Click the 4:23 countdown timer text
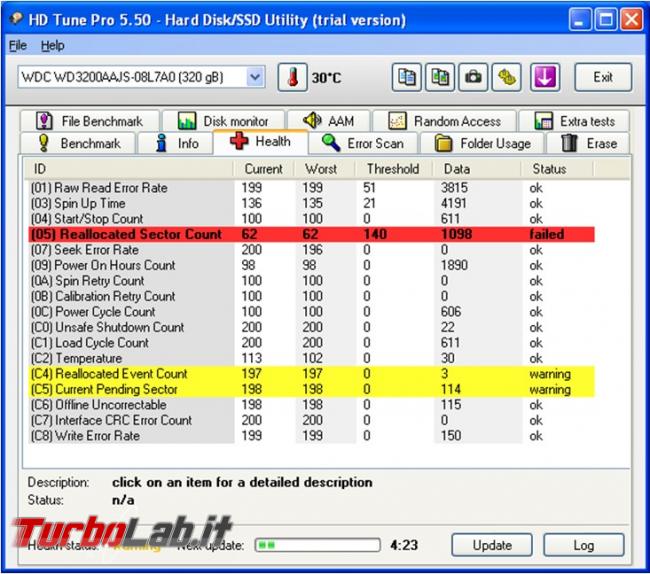650x574 pixels. 404,545
